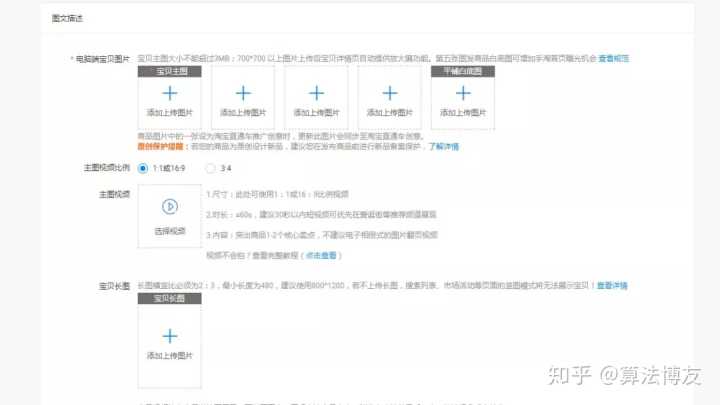
Task: Click the '1.尺寸' video requirement line
Action: pyautogui.click(x=277, y=194)
